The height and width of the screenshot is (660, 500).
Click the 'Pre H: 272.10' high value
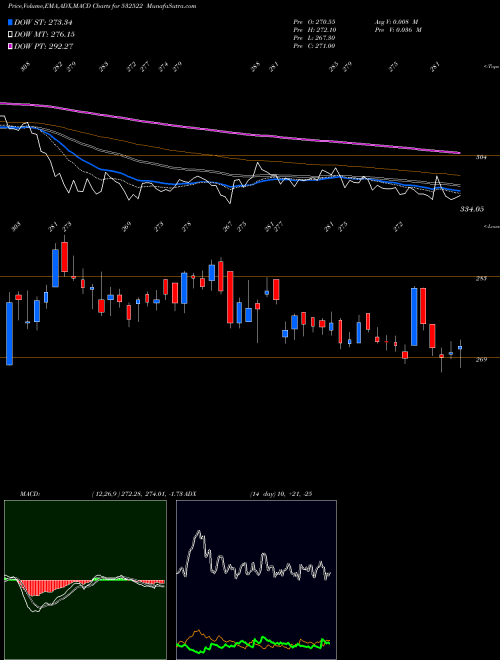pyautogui.click(x=314, y=29)
